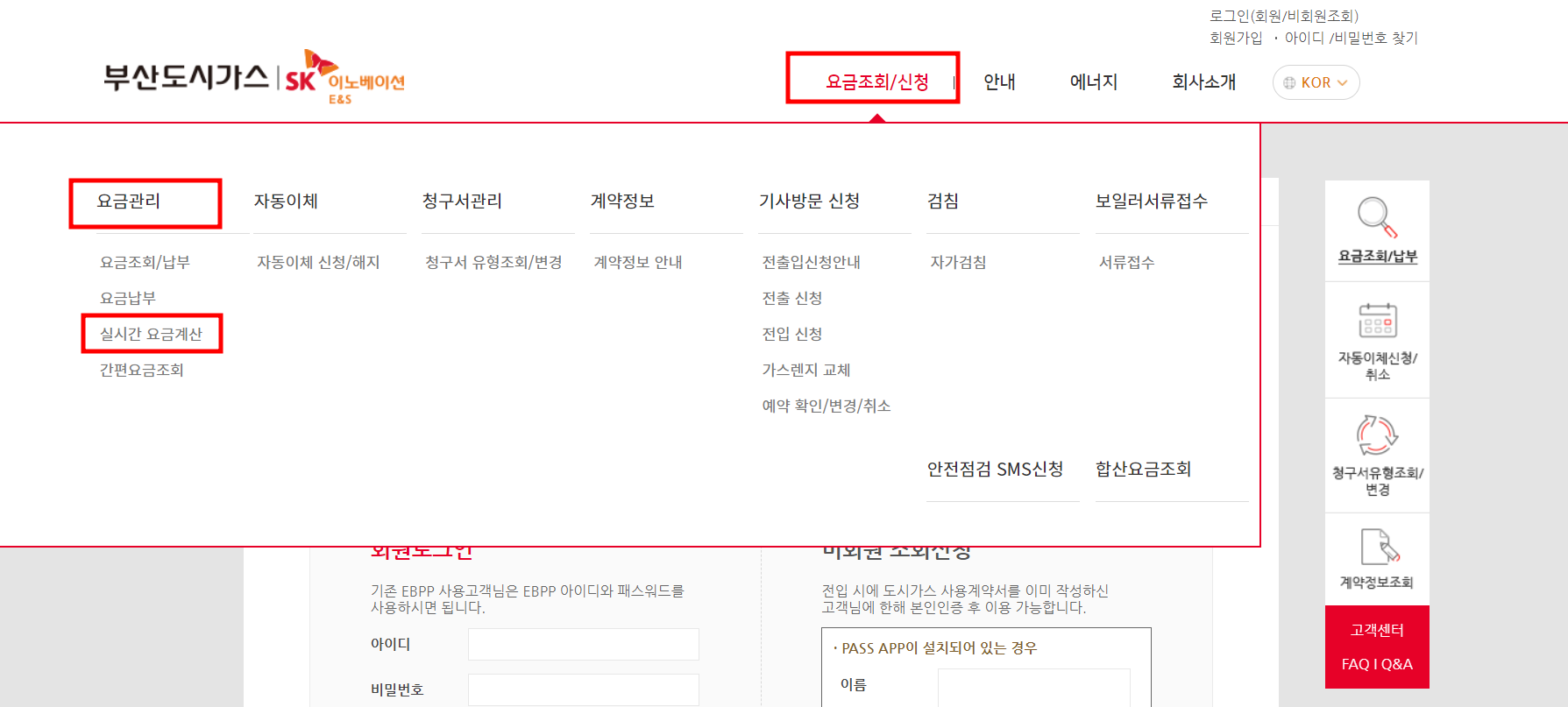This screenshot has height=707, width=1568.
Task: Select the 검침 submenu heading
Action: coord(943,201)
